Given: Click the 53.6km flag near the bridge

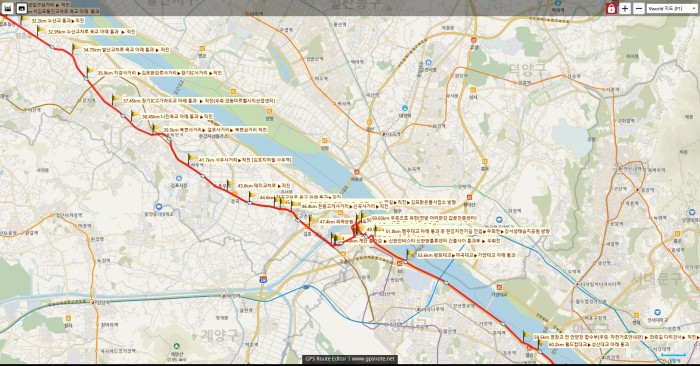Looking at the screenshot, I should coord(410,254).
